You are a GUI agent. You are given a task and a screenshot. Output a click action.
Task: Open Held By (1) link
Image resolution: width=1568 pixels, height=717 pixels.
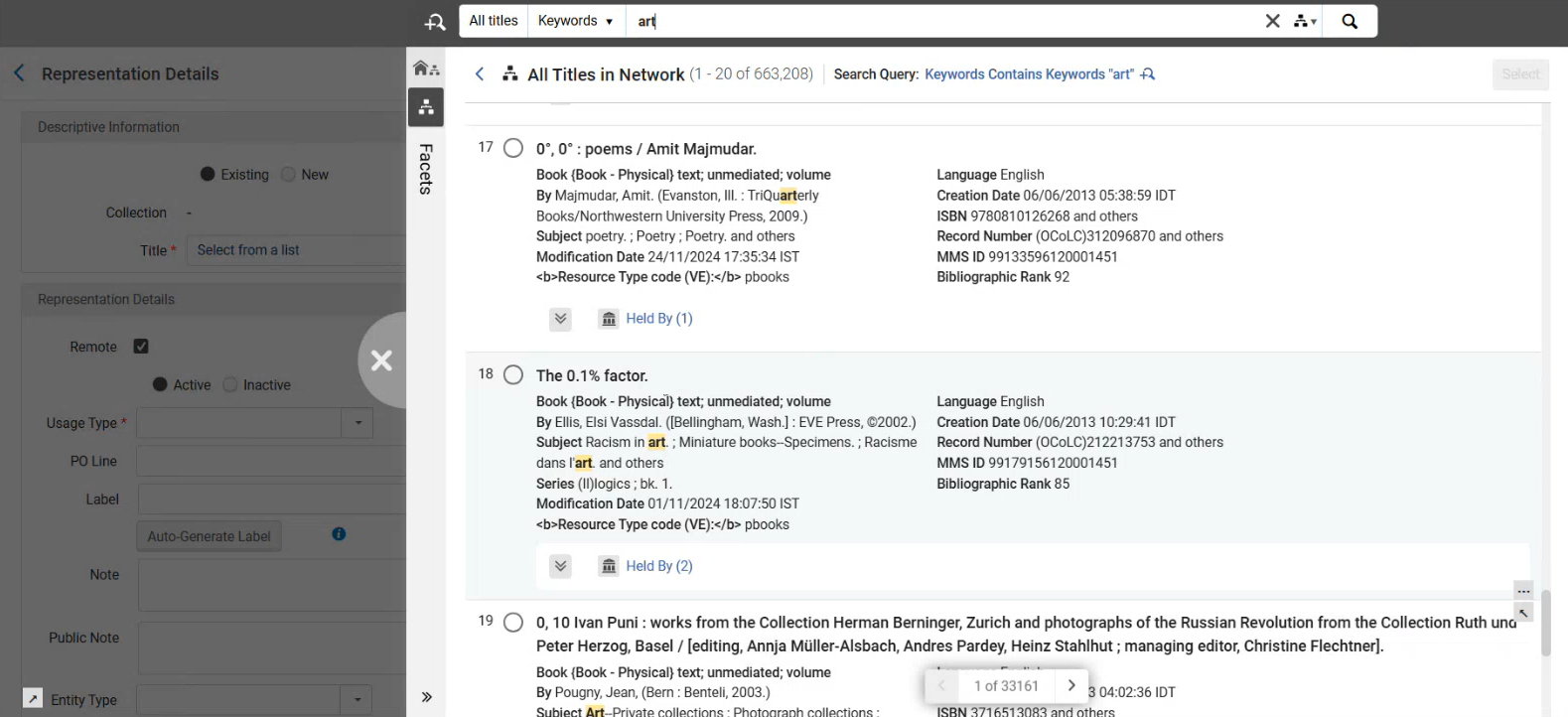pyautogui.click(x=659, y=319)
